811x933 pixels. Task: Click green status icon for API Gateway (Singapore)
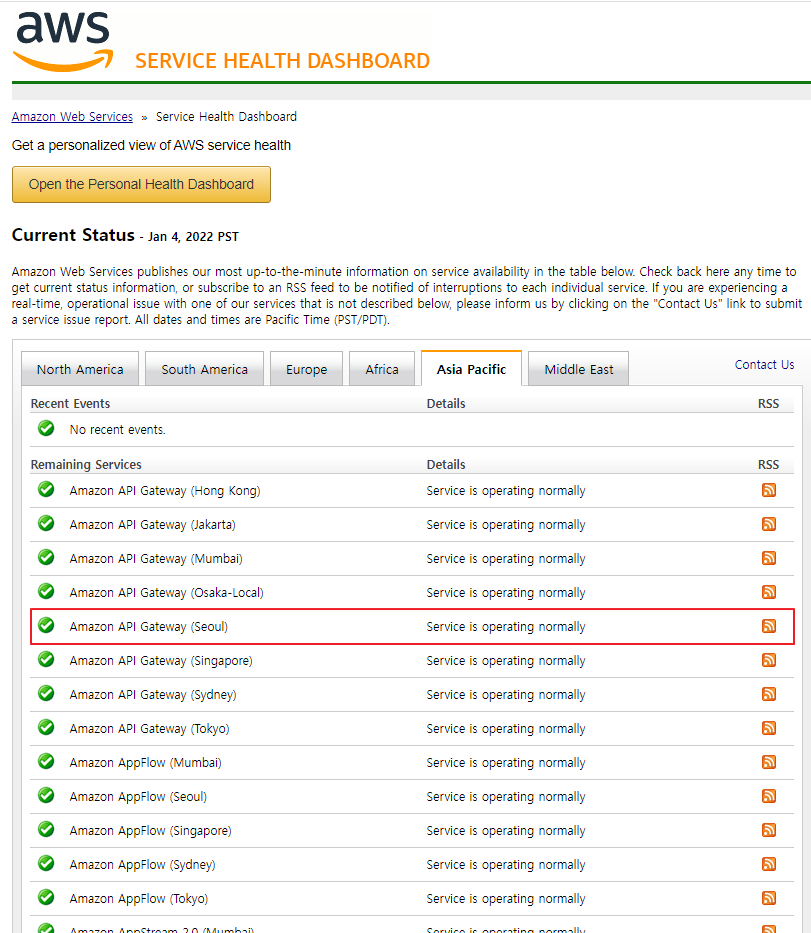(46, 659)
